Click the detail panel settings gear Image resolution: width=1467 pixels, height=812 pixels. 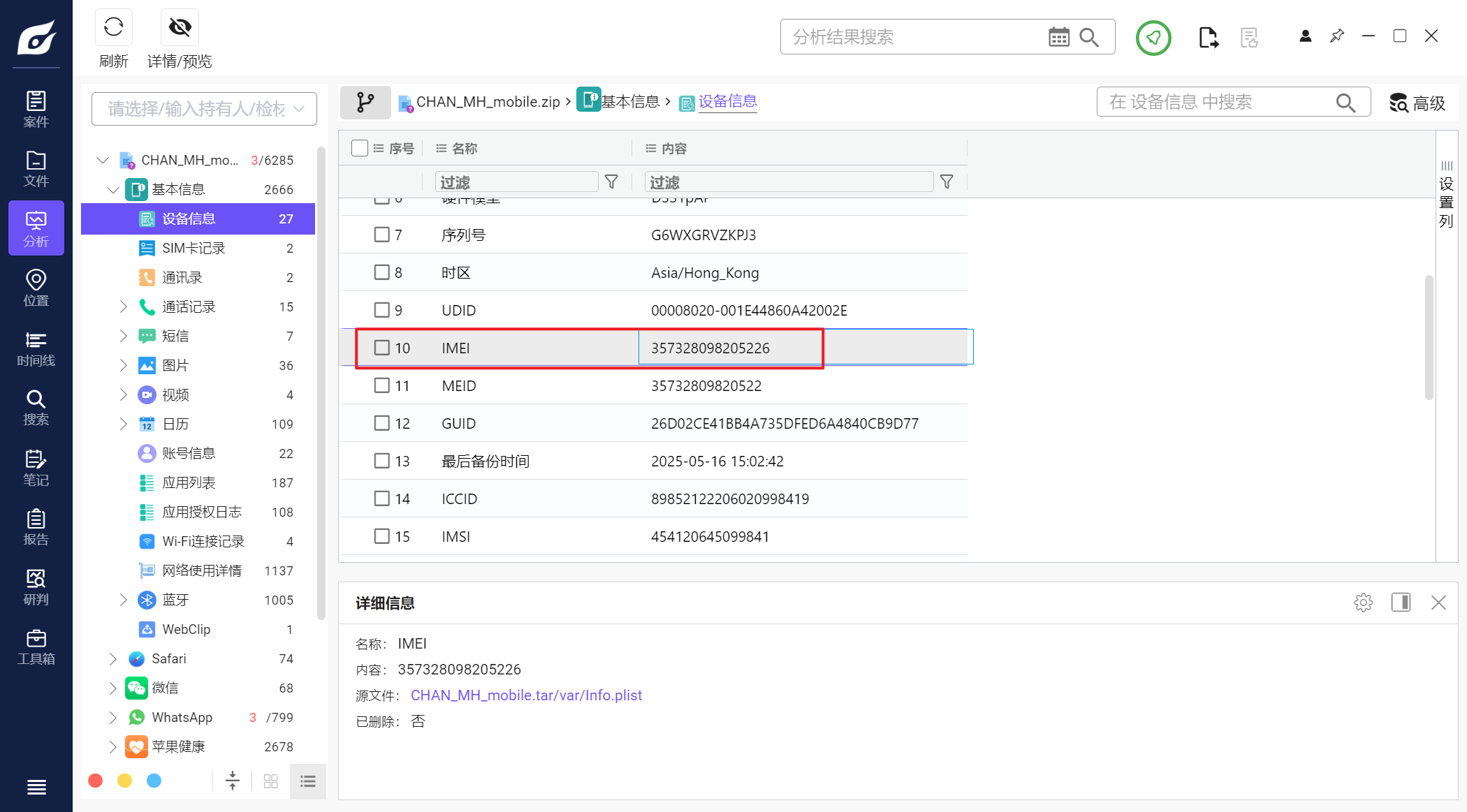click(1363, 603)
